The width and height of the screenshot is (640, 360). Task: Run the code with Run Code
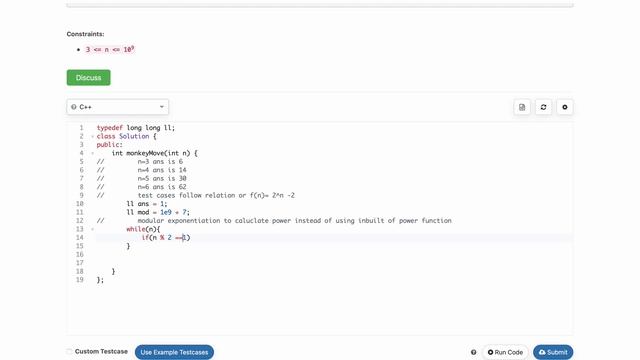pos(505,352)
